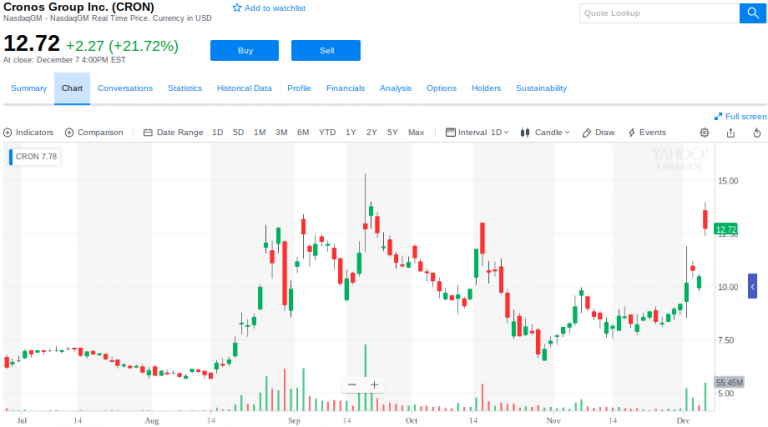Click the Draw pencil icon

[586, 133]
